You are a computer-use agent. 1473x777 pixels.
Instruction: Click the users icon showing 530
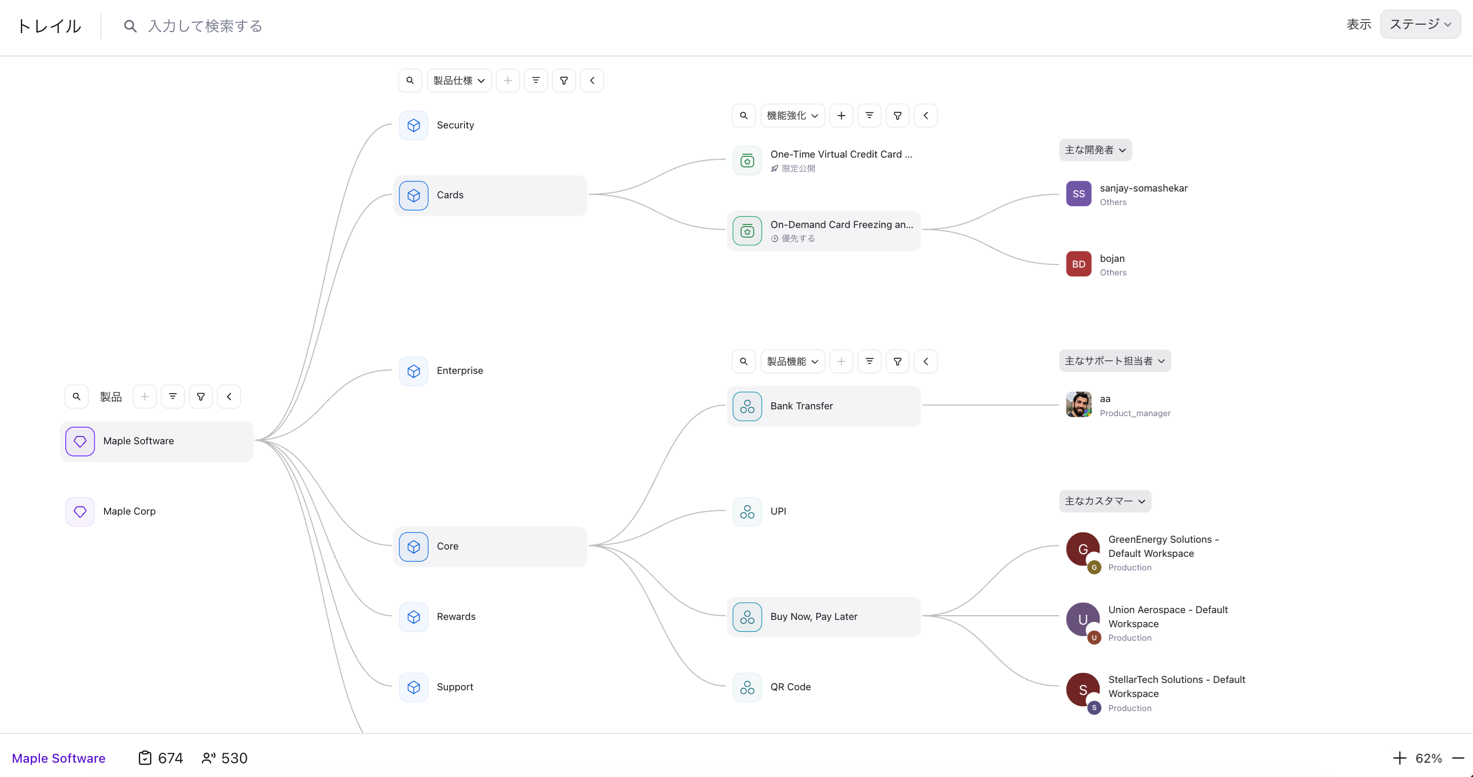coord(208,758)
